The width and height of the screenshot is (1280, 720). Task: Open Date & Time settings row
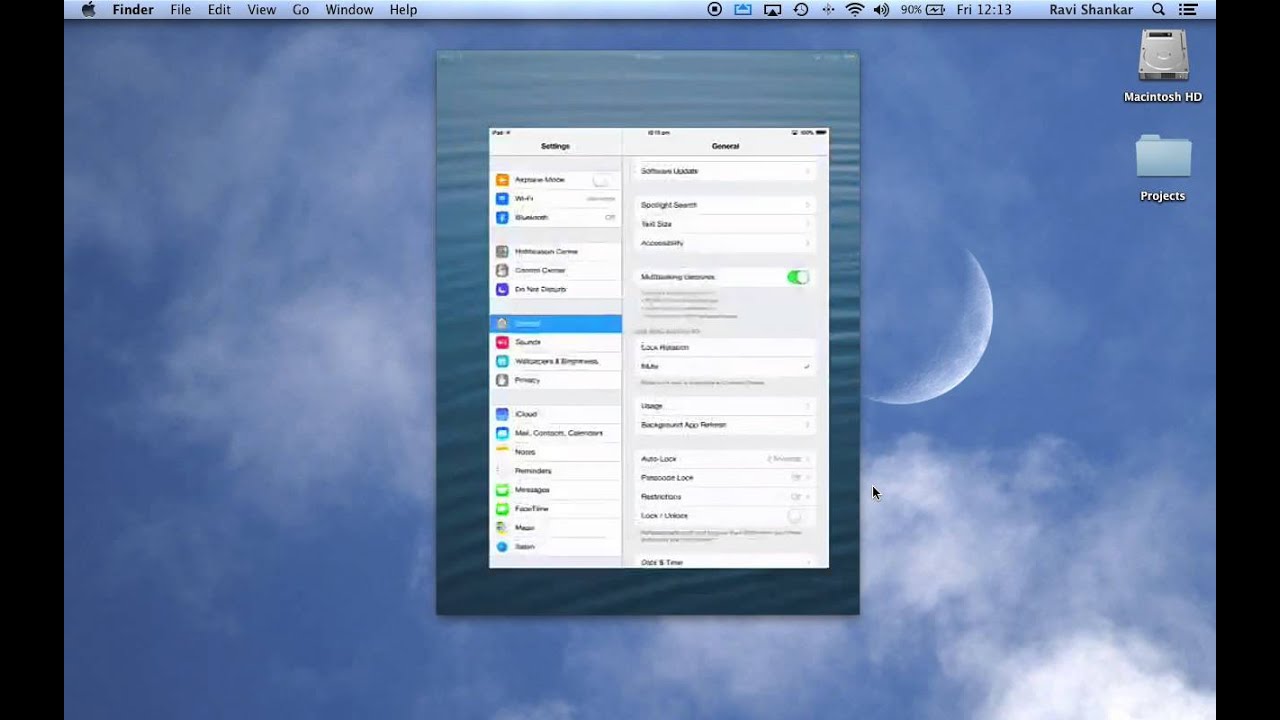pos(725,562)
